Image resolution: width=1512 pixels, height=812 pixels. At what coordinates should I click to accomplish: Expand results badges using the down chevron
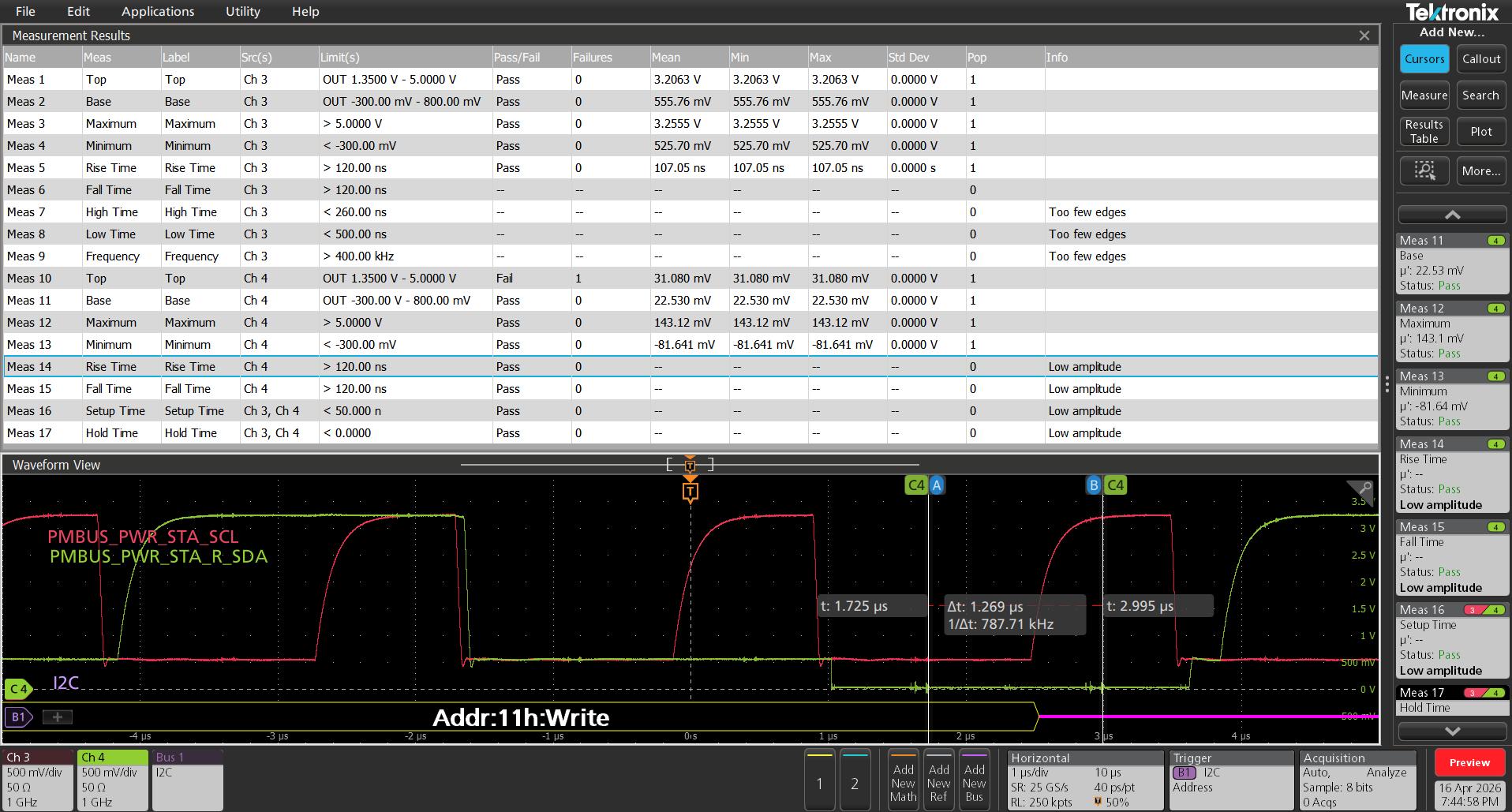click(x=1452, y=732)
